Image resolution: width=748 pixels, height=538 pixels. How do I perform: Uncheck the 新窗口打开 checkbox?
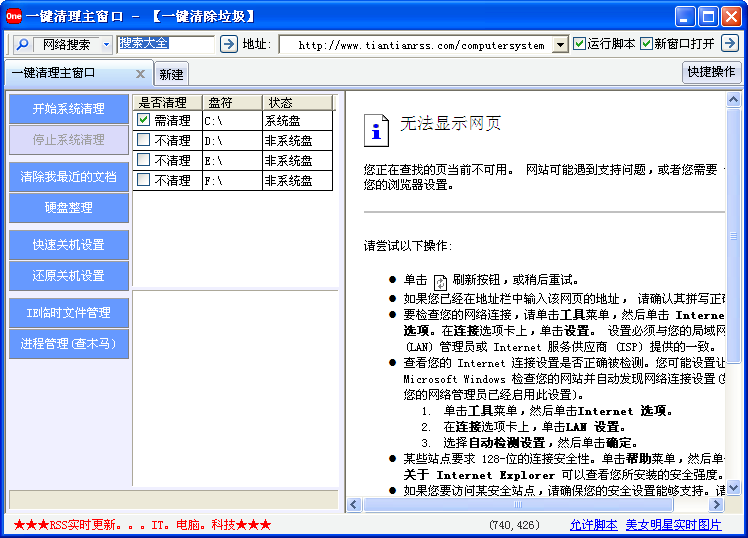[647, 44]
